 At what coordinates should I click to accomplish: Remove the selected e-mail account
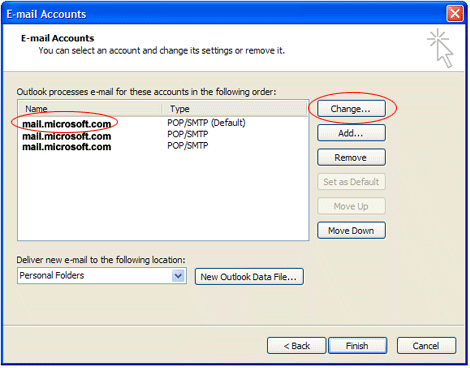[351, 157]
